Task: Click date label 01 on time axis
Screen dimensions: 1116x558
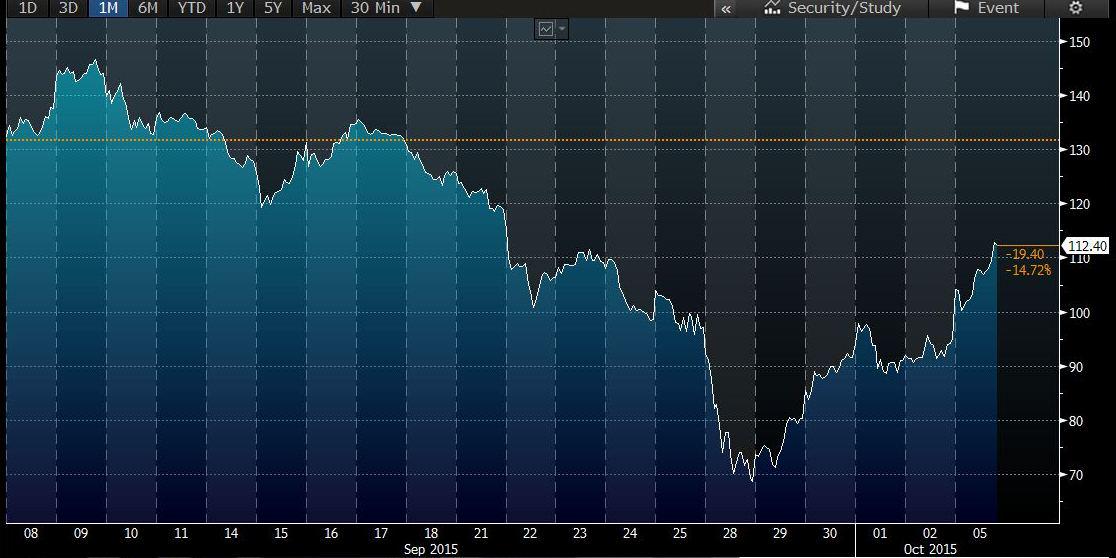Action: coord(881,532)
